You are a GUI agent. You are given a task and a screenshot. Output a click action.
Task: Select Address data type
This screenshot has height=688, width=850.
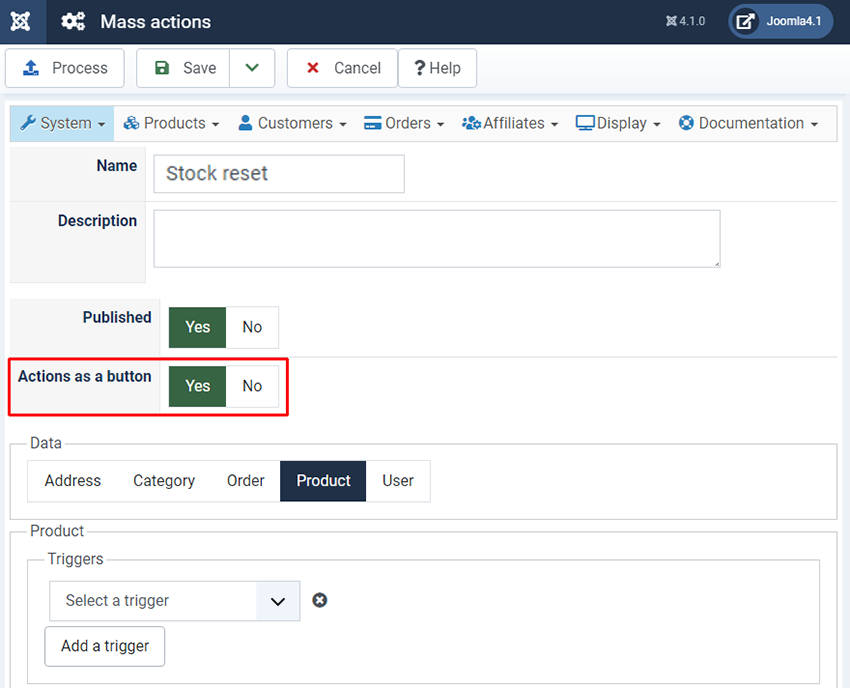[x=73, y=481]
